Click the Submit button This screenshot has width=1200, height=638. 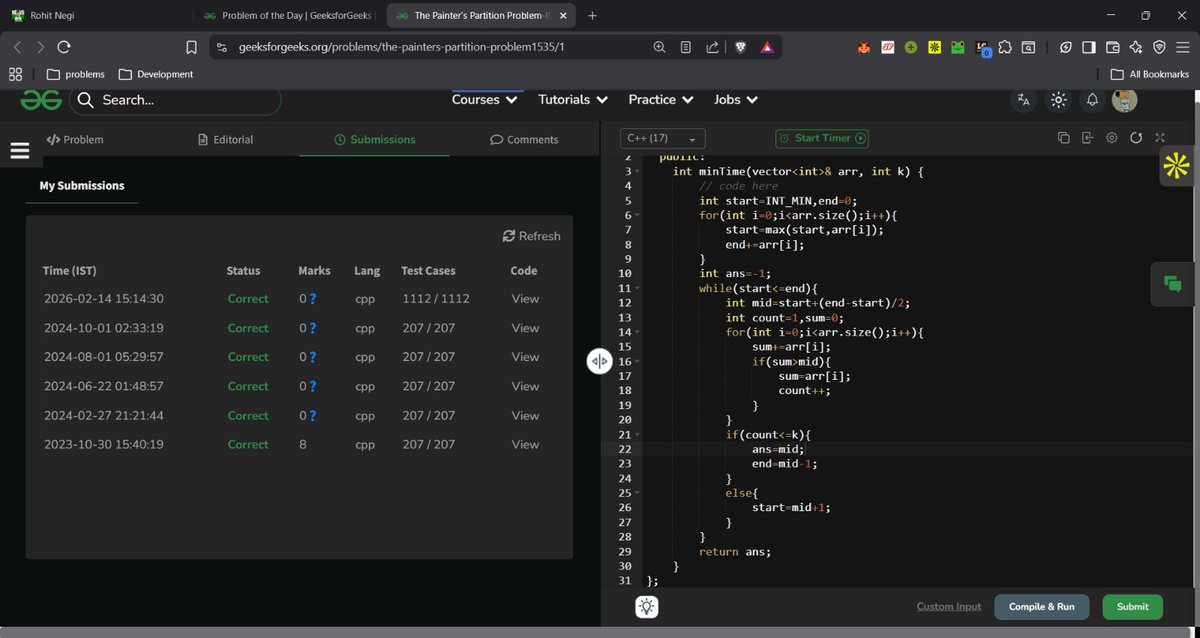click(x=1131, y=606)
